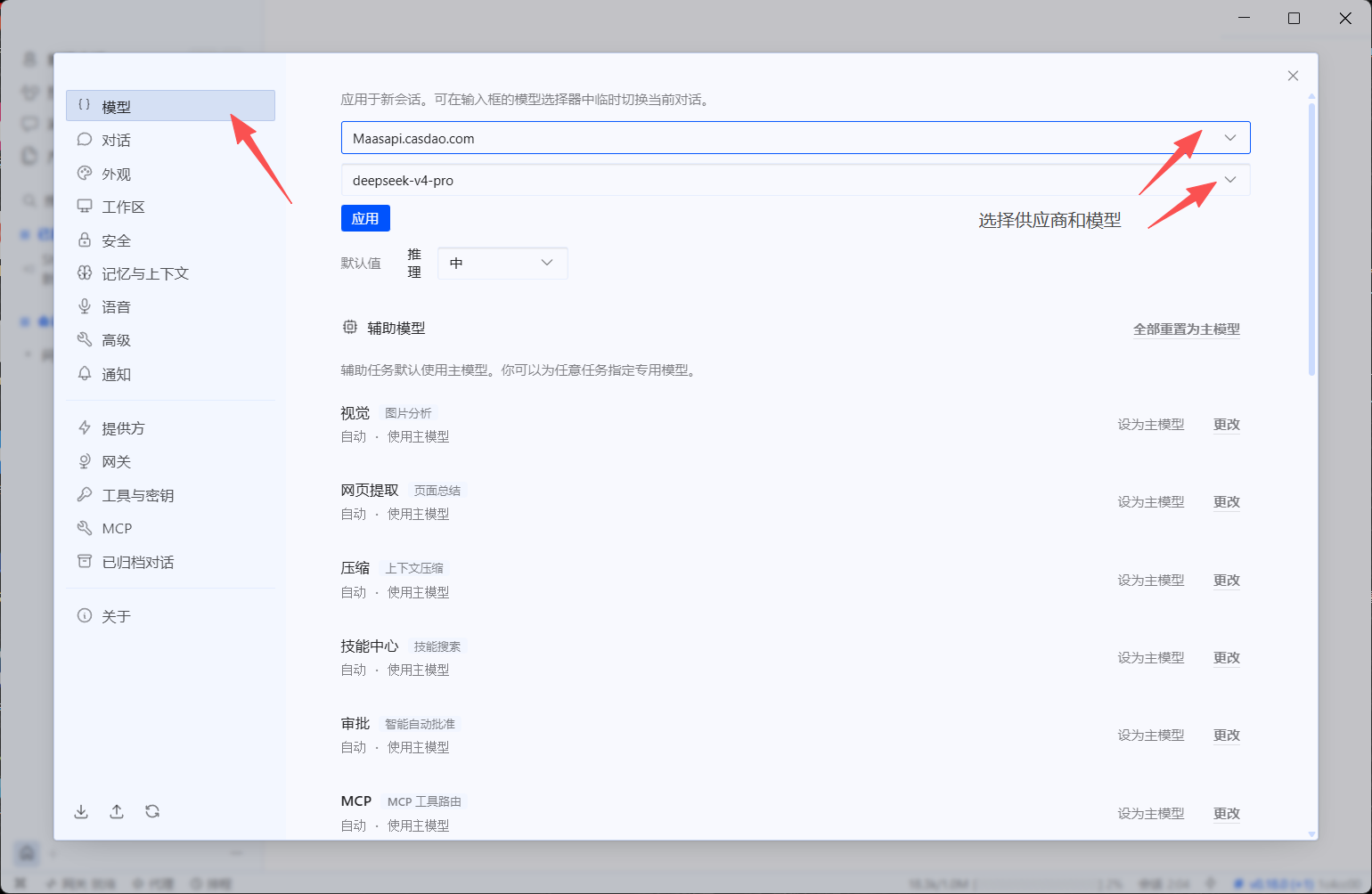Click the key icon beside 工具与密钥
This screenshot has width=1372, height=894.
click(x=85, y=494)
